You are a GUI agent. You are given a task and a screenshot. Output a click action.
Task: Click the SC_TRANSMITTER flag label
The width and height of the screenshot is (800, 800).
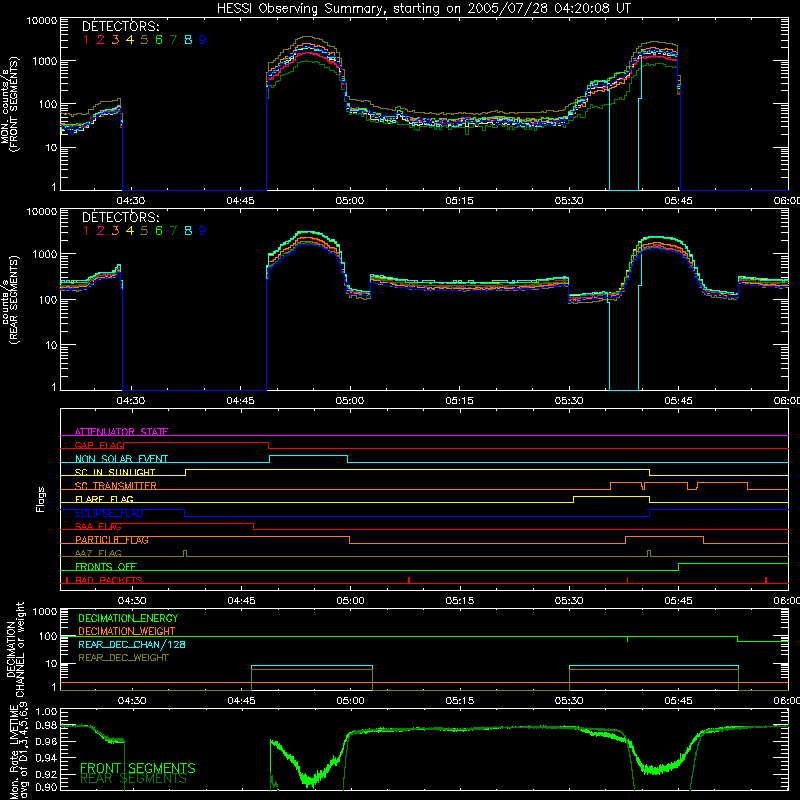(116, 486)
